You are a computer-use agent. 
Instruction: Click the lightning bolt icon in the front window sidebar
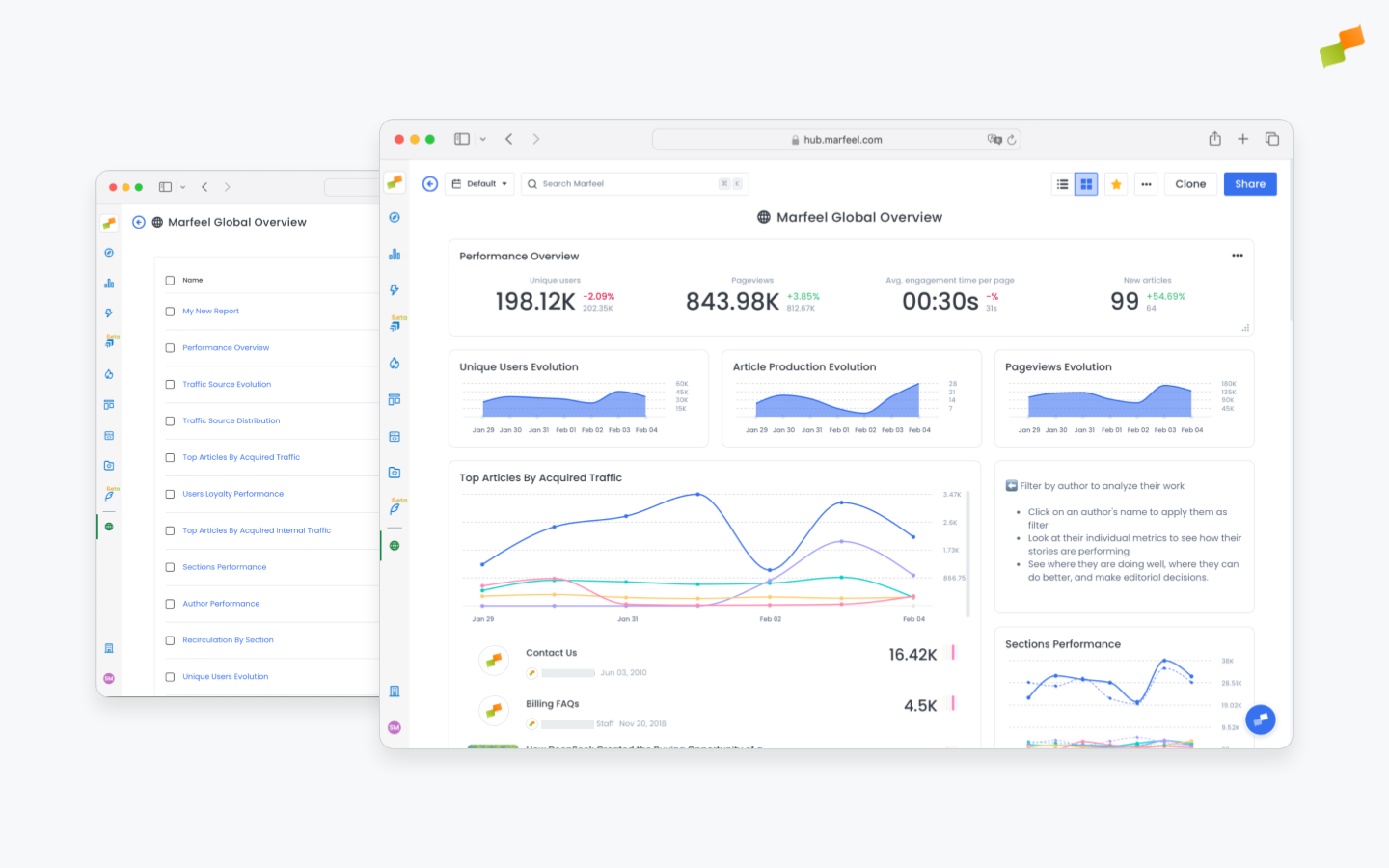click(395, 290)
